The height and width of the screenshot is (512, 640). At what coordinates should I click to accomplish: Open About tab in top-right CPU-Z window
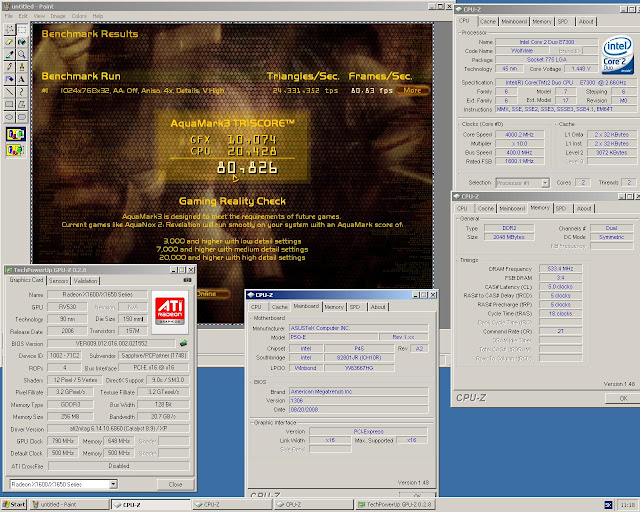click(x=586, y=22)
